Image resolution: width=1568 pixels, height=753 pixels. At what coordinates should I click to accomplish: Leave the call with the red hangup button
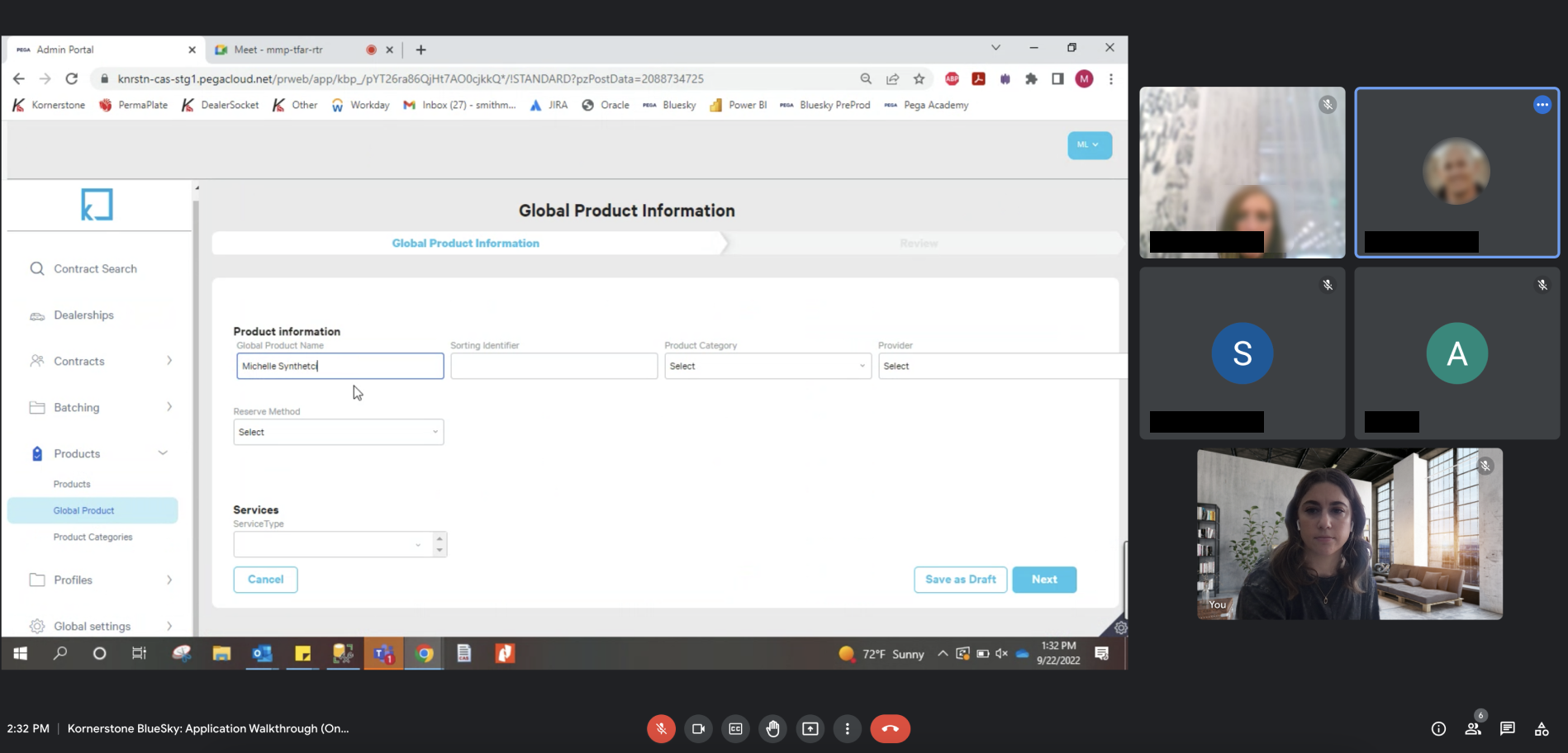(x=890, y=728)
